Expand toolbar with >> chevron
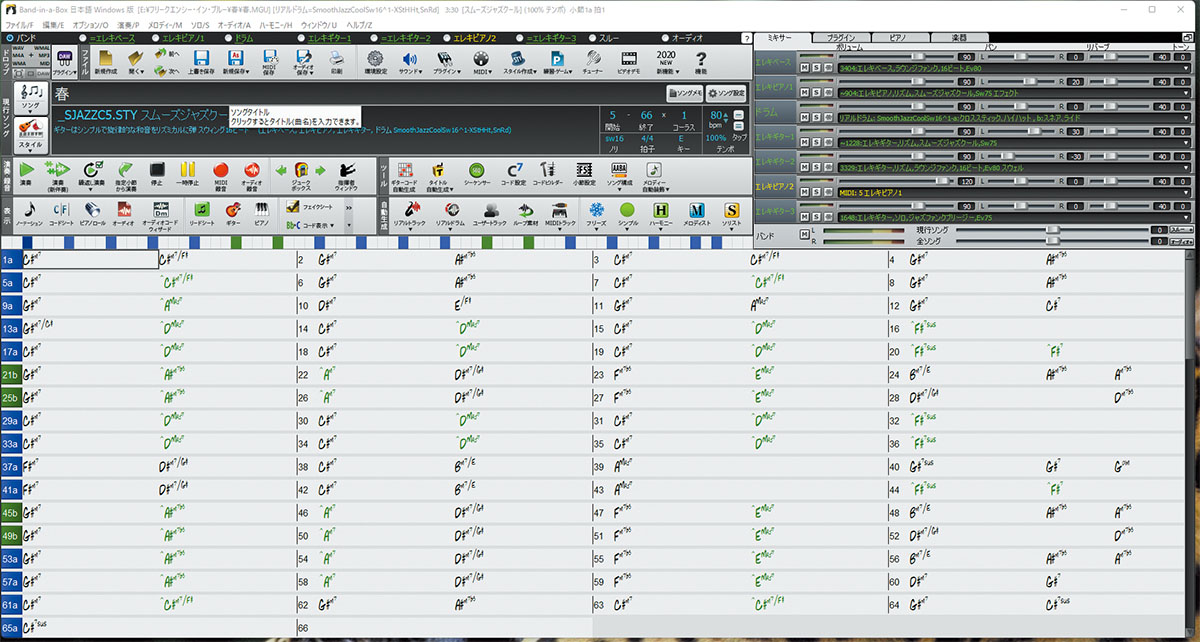 348,207
